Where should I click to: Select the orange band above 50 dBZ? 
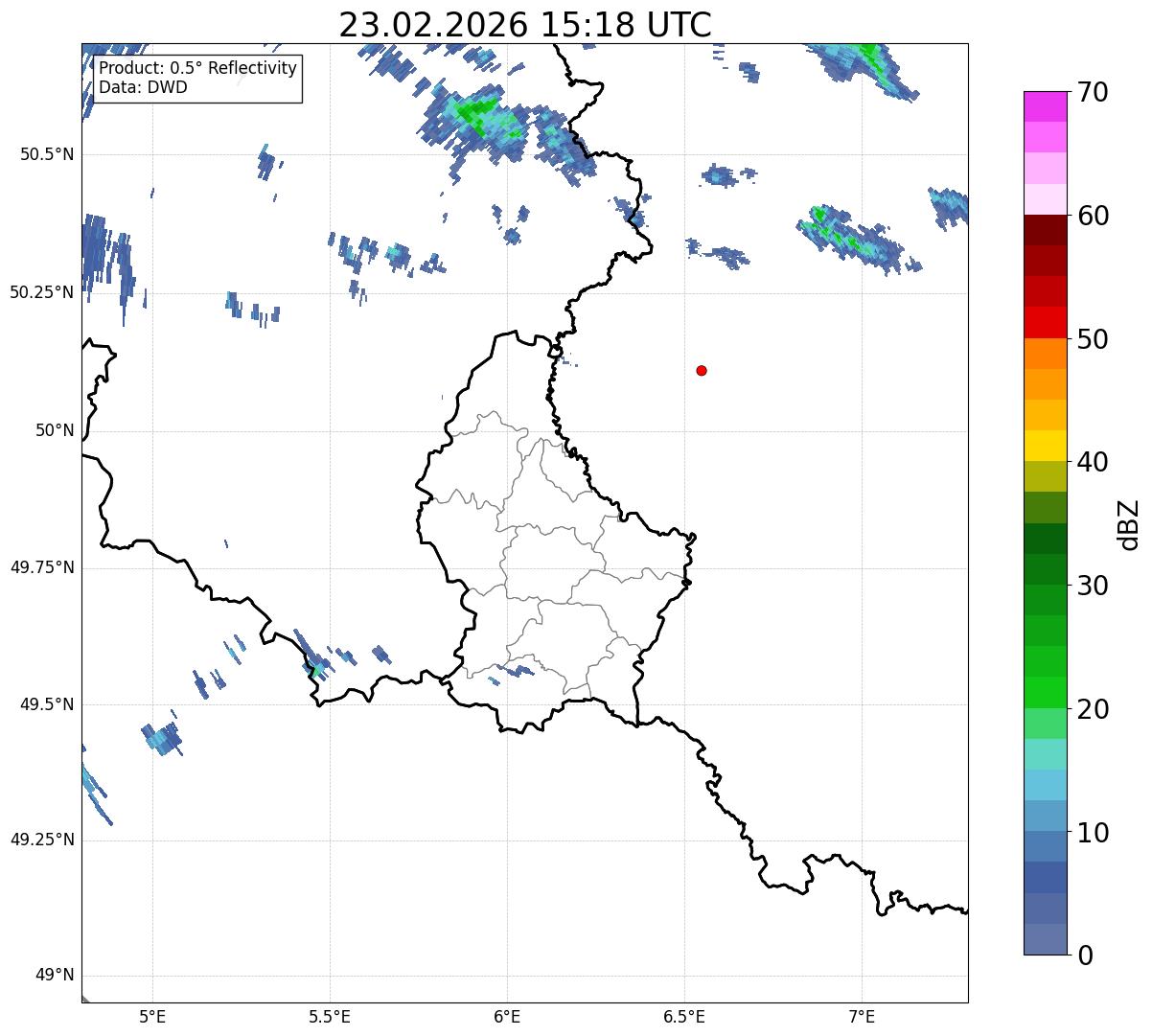coord(1045,354)
